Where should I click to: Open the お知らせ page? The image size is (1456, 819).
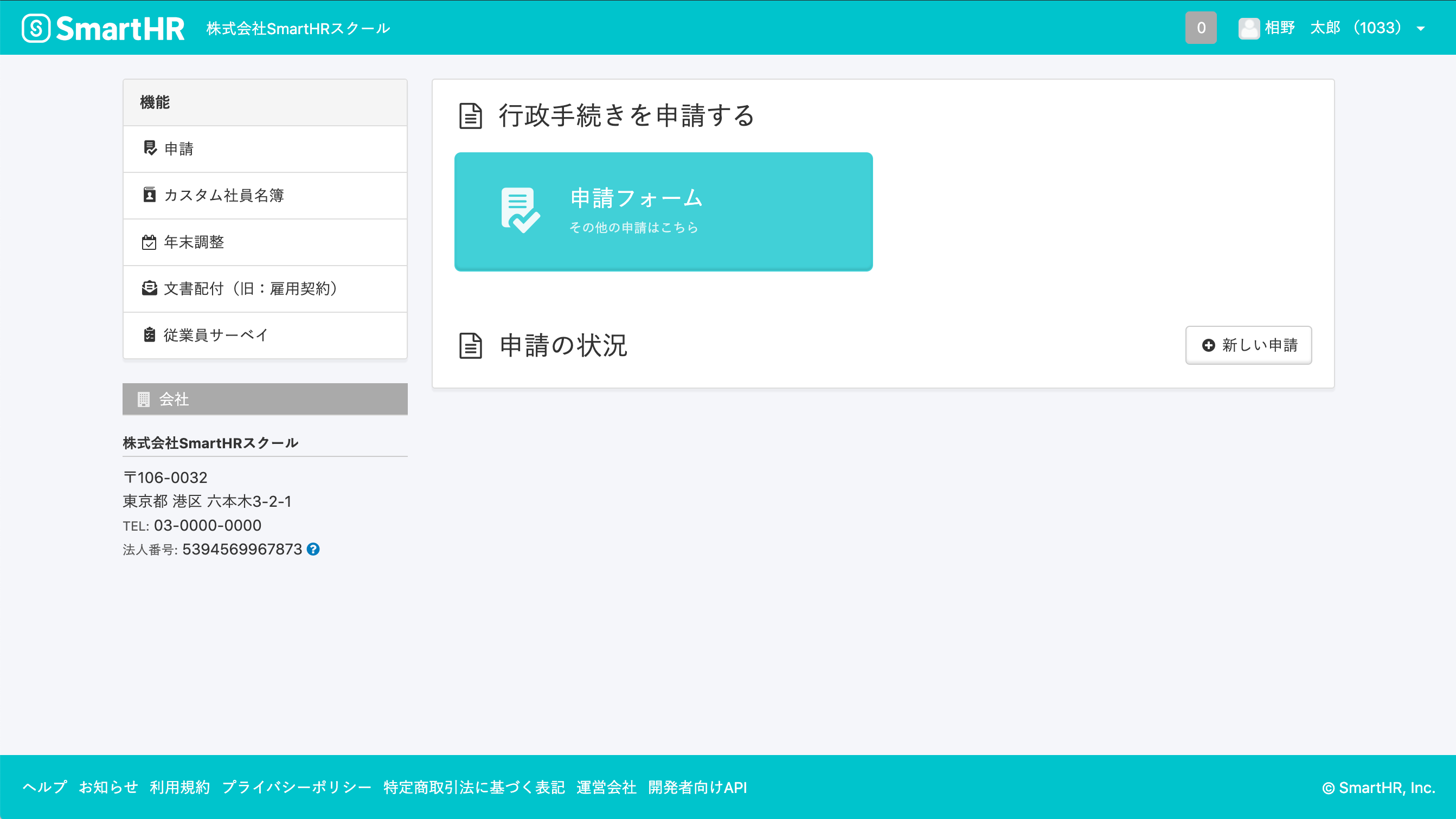pyautogui.click(x=108, y=787)
